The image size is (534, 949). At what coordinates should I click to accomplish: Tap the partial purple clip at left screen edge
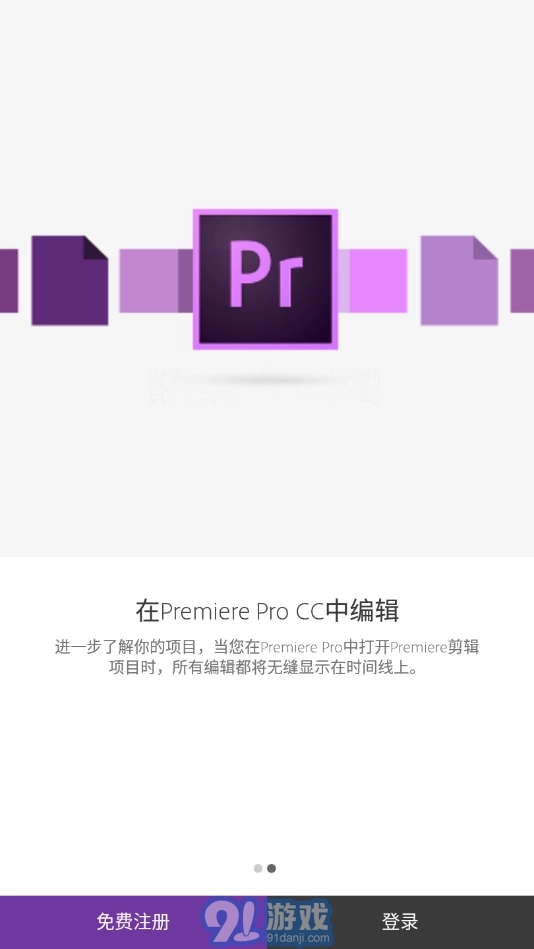pyautogui.click(x=8, y=281)
